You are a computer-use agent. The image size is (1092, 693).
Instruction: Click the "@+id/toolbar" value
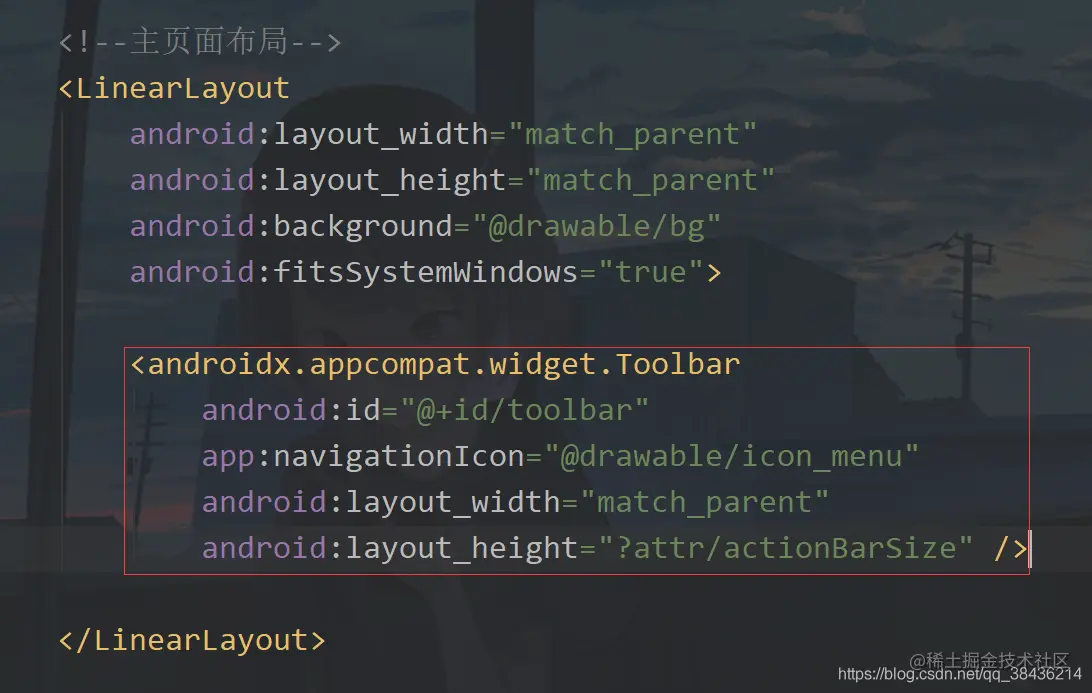pyautogui.click(x=524, y=410)
